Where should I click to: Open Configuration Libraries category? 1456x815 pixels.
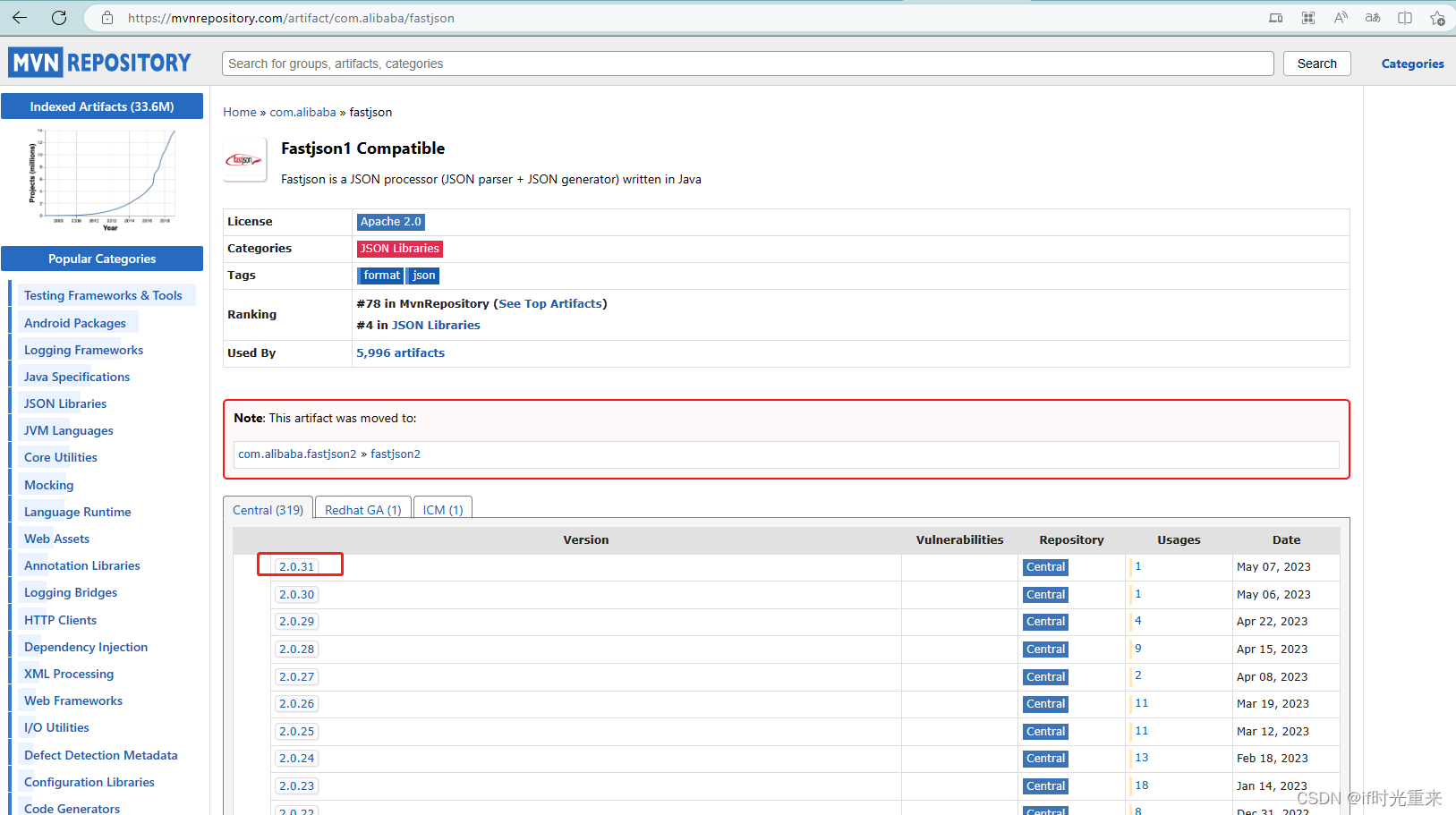point(89,782)
